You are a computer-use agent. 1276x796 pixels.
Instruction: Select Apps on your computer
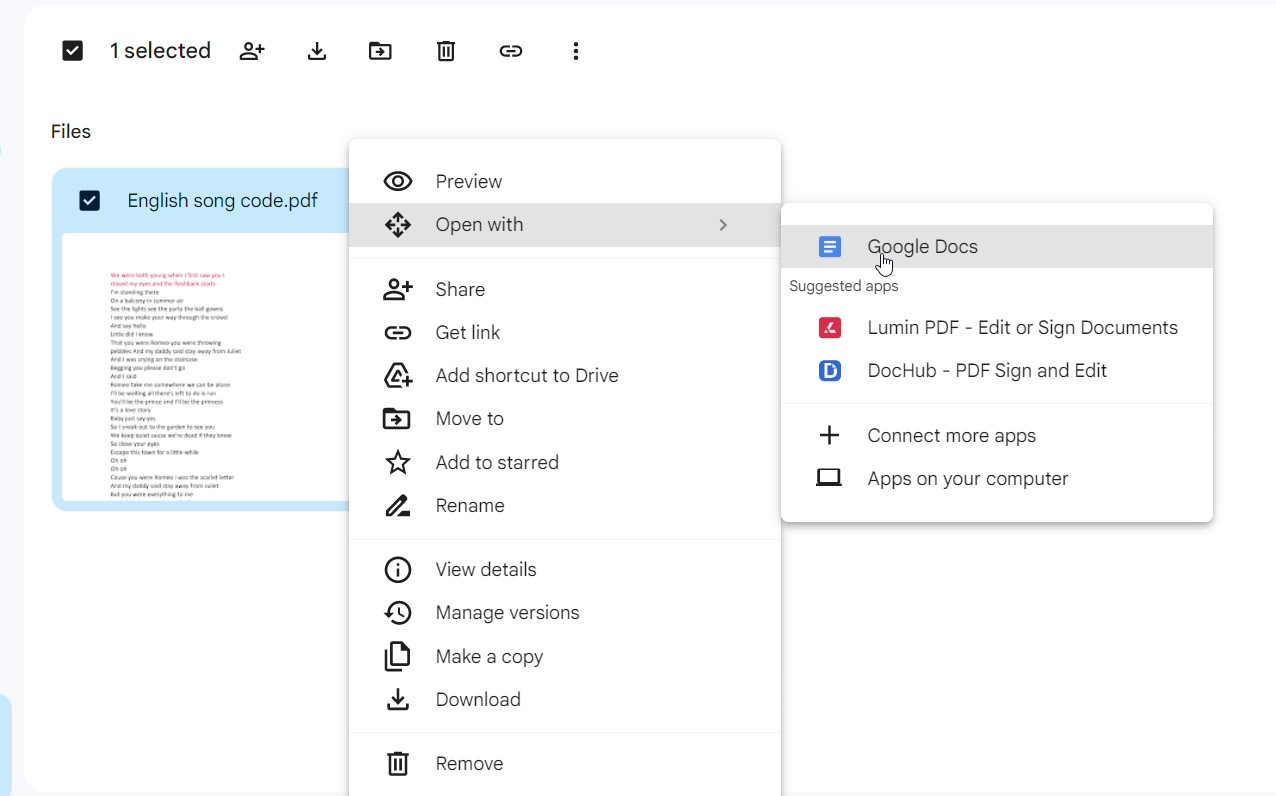pos(967,479)
